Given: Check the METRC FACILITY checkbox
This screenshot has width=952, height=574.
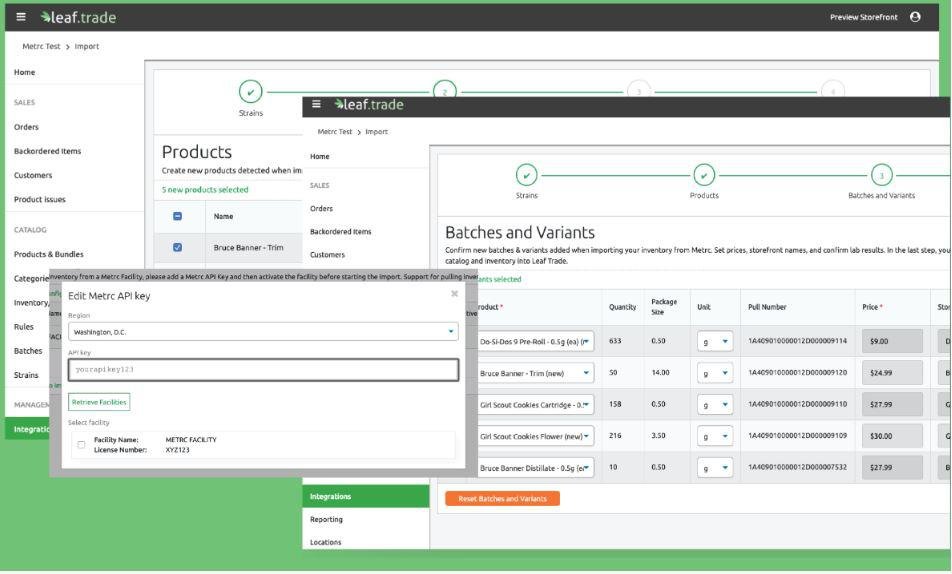Looking at the screenshot, I should click(x=81, y=445).
